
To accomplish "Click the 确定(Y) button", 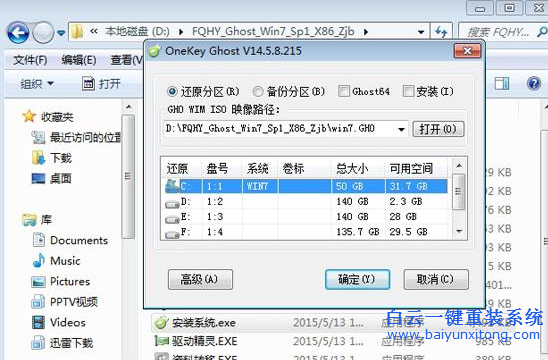I will tap(357, 279).
